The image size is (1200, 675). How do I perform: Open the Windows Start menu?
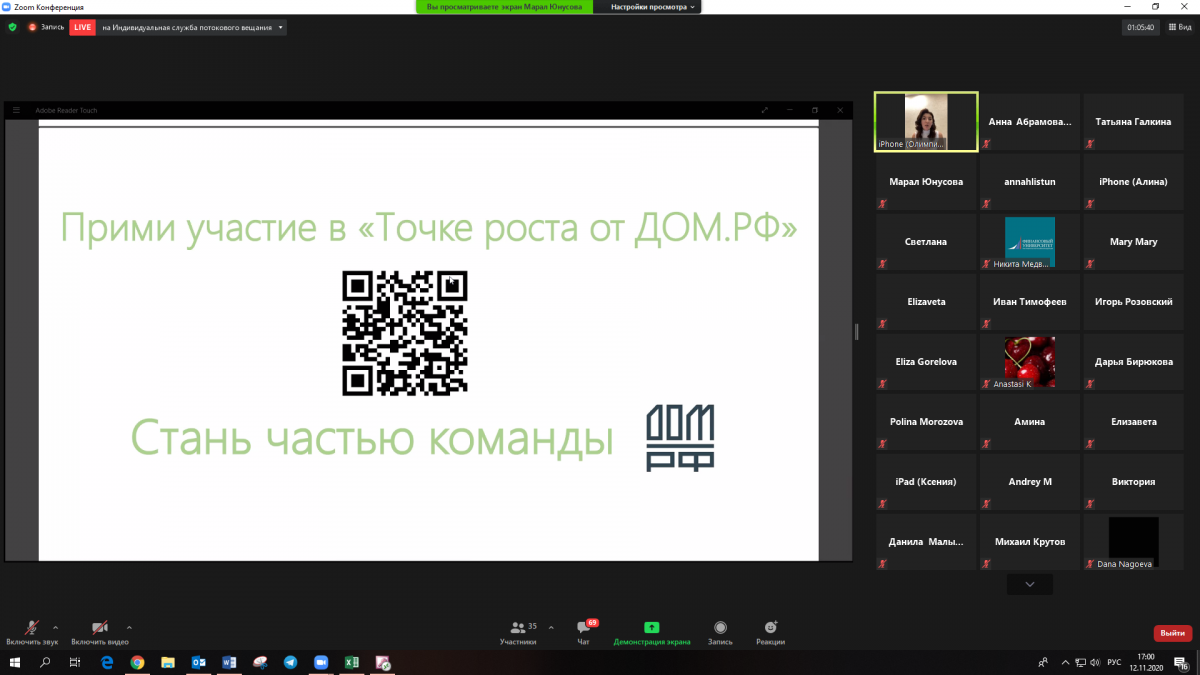(16, 662)
